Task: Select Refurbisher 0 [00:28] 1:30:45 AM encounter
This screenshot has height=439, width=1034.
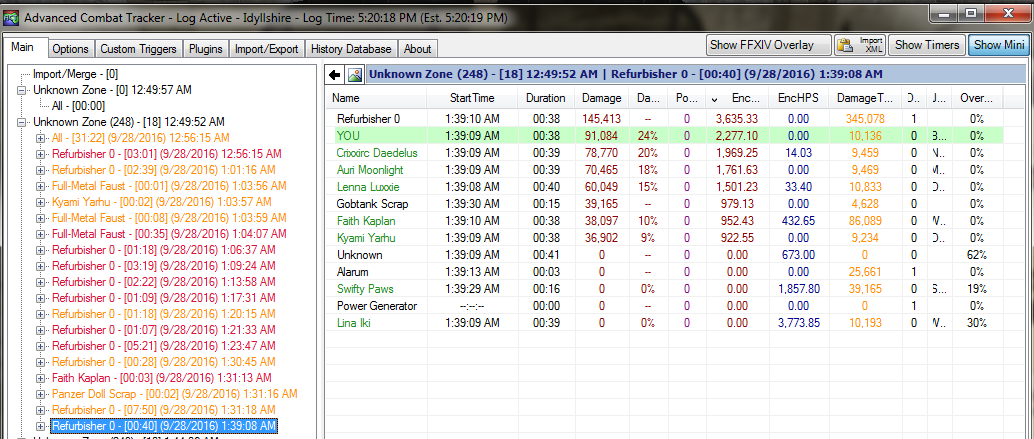Action: pyautogui.click(x=164, y=362)
